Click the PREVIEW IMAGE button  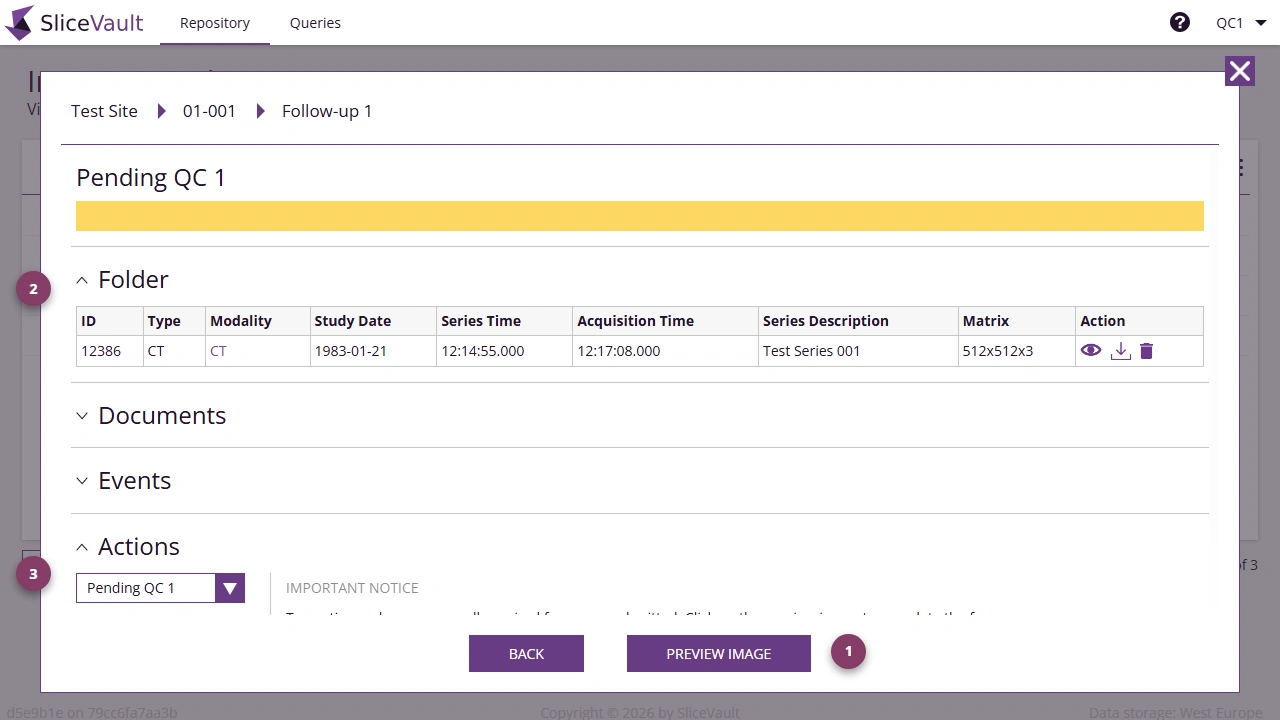point(718,653)
